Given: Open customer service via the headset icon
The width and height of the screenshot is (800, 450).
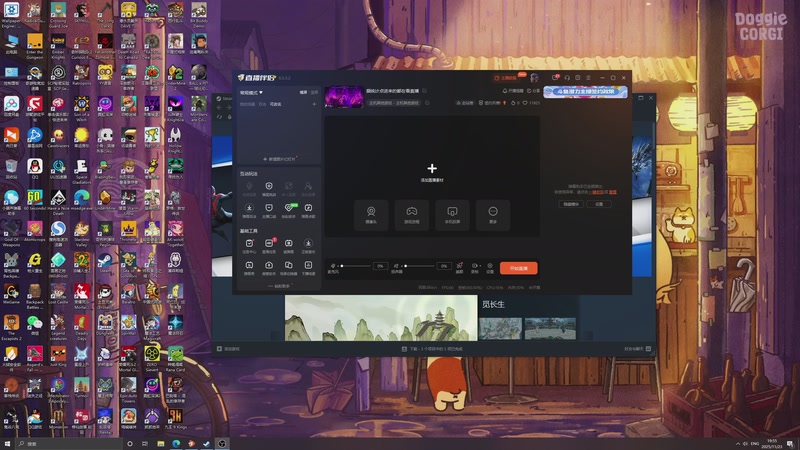Looking at the screenshot, I should tap(567, 78).
